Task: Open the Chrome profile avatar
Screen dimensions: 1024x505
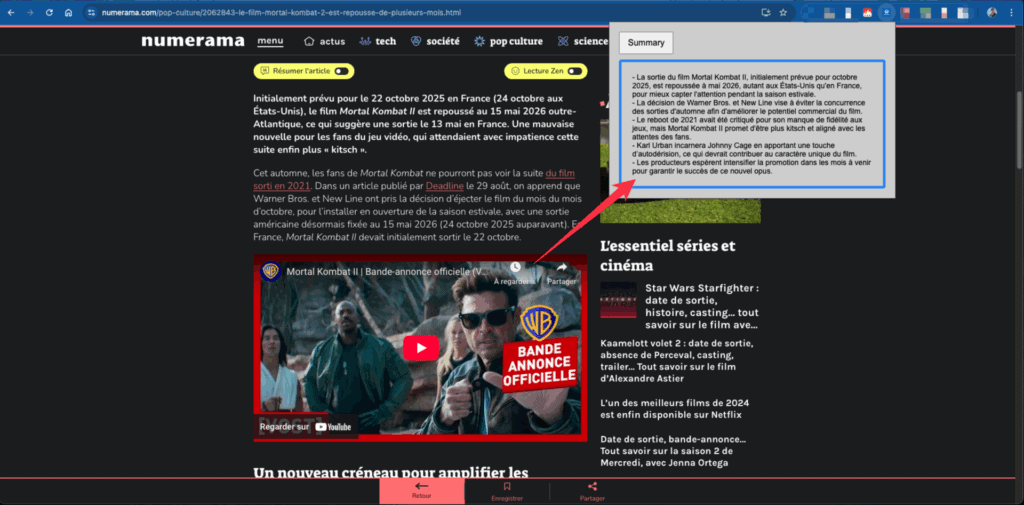Action: (992, 12)
